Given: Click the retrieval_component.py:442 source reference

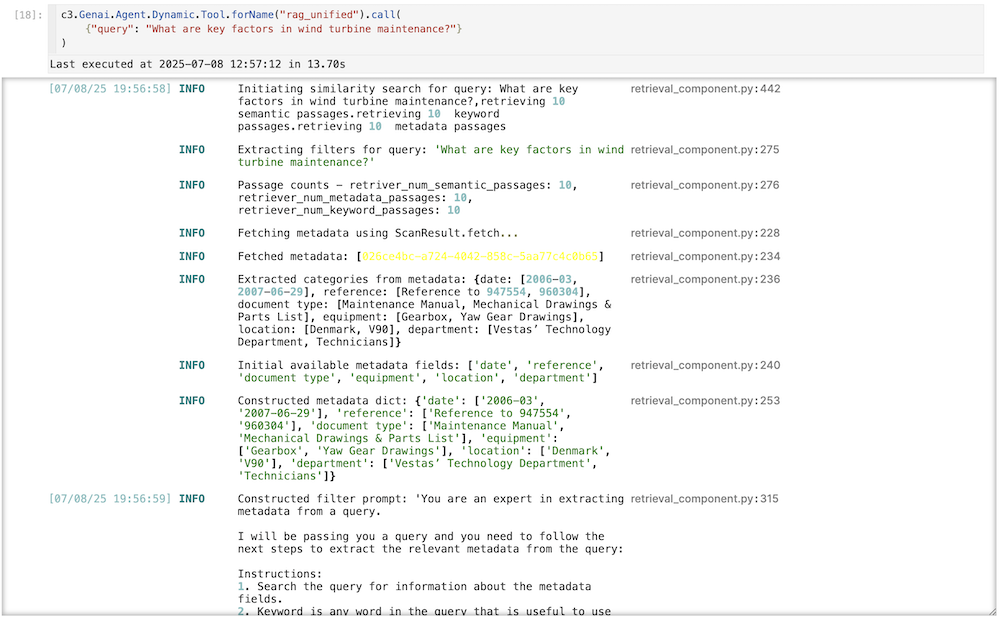Looking at the screenshot, I should click(x=705, y=89).
